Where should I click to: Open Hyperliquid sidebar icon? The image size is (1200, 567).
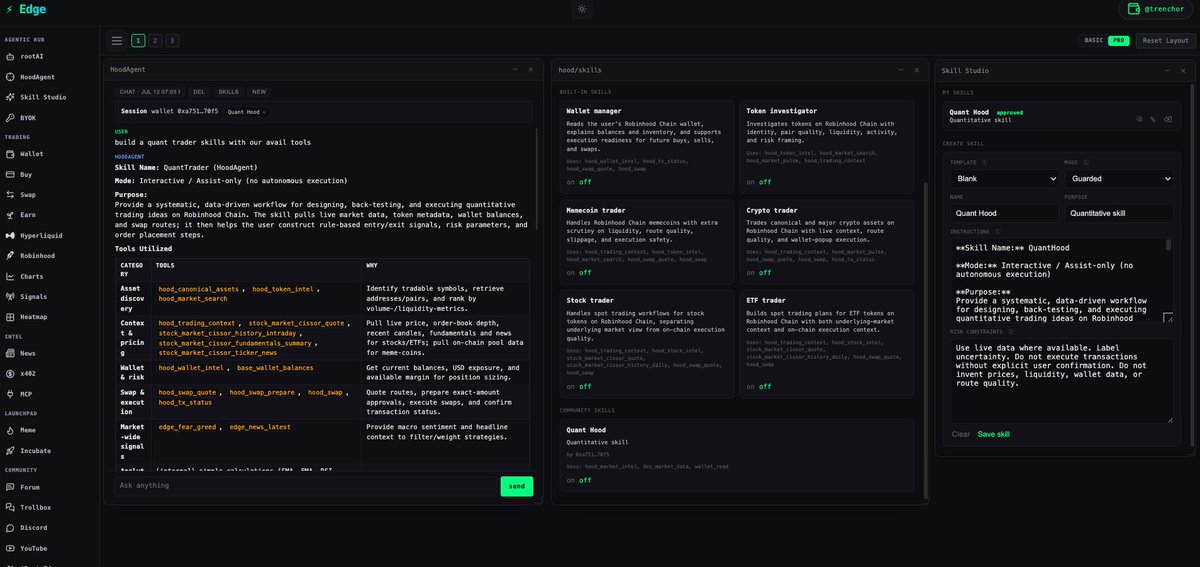pos(10,235)
